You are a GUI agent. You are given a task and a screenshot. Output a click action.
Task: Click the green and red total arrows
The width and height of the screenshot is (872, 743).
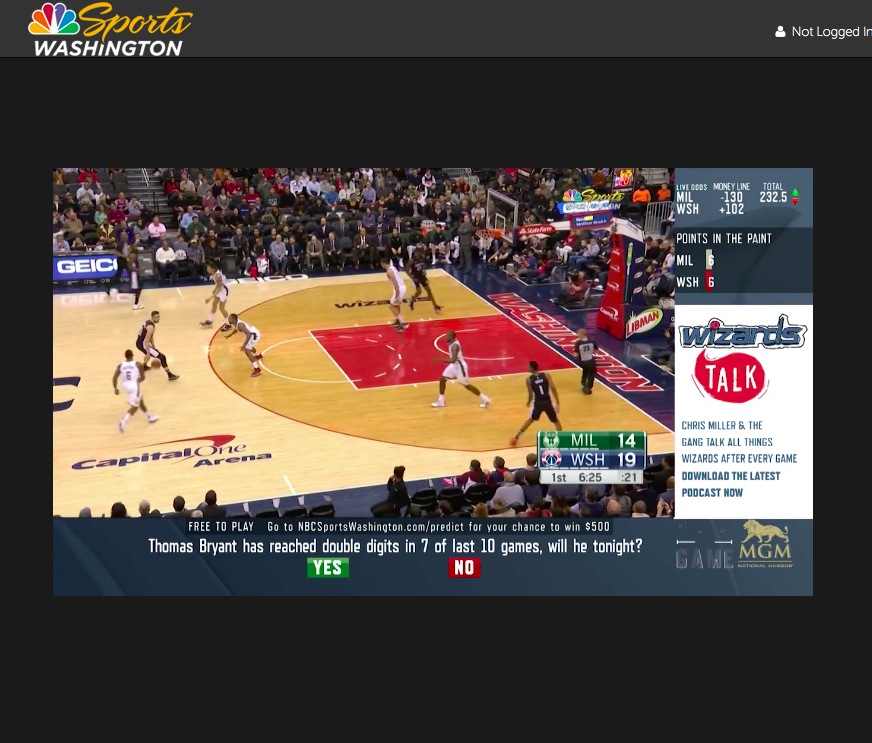click(795, 197)
